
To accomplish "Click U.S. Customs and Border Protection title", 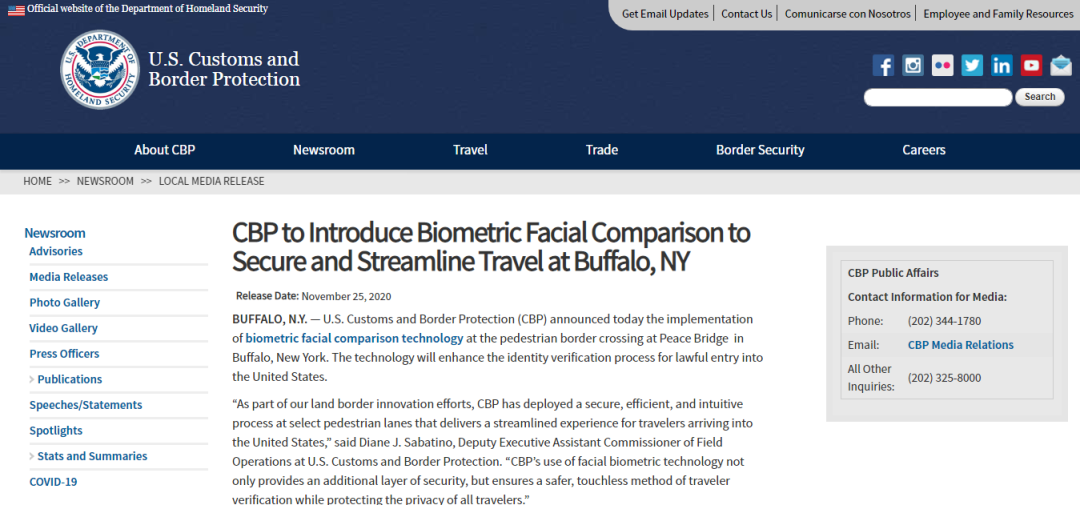I will (224, 69).
